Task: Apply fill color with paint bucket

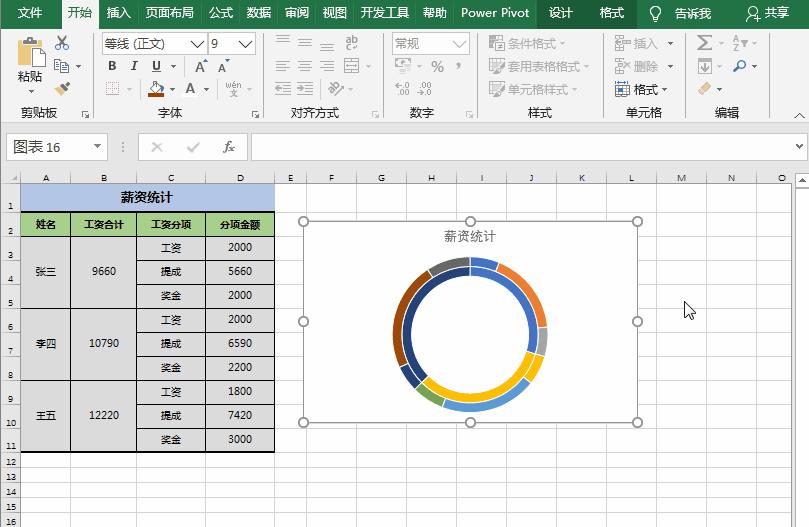Action: (x=156, y=89)
